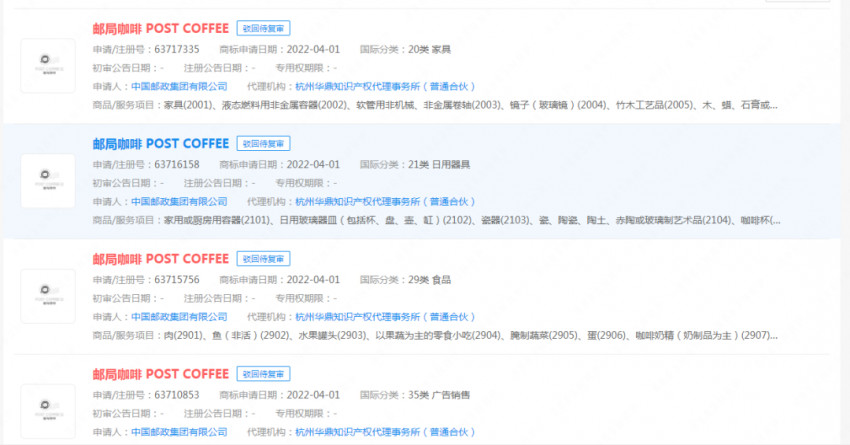Open POST COFFEE title in 35类 广告销售 entry
This screenshot has height=445, width=850.
pyautogui.click(x=160, y=374)
